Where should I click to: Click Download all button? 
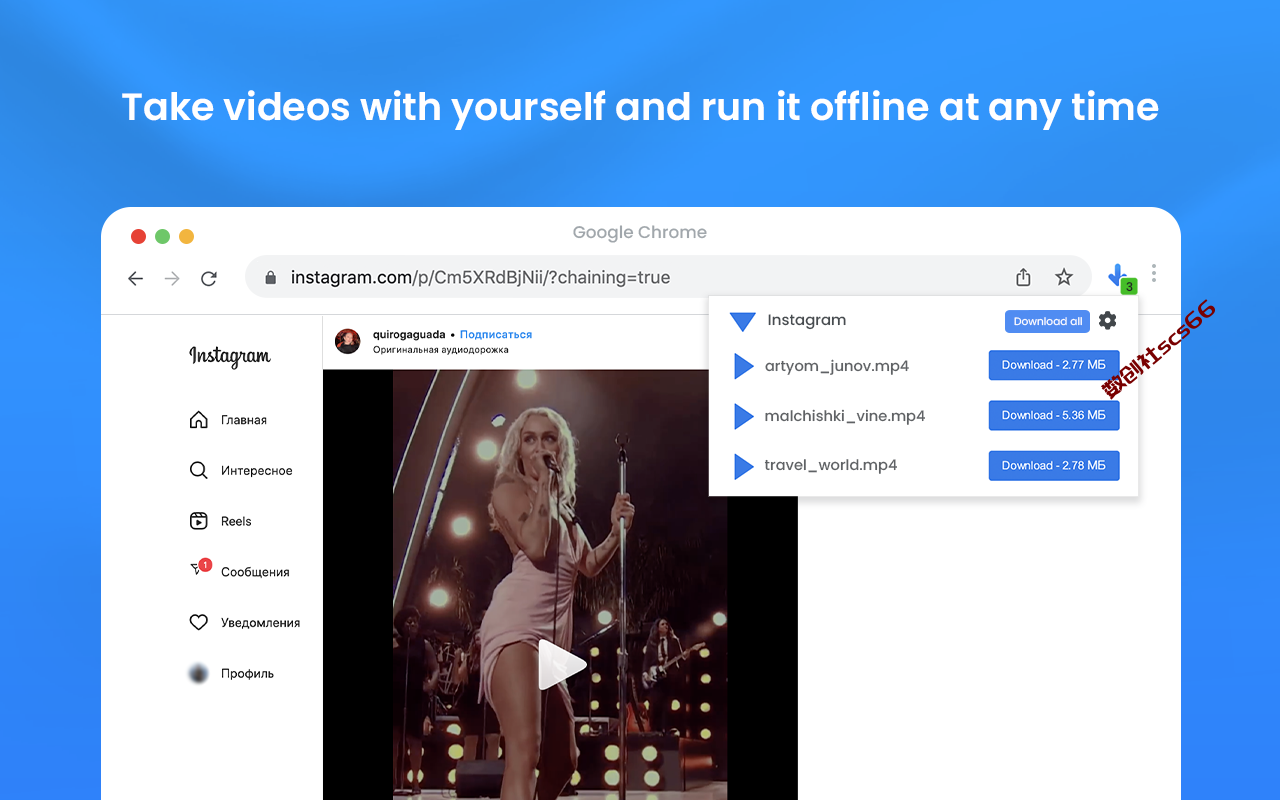1047,321
